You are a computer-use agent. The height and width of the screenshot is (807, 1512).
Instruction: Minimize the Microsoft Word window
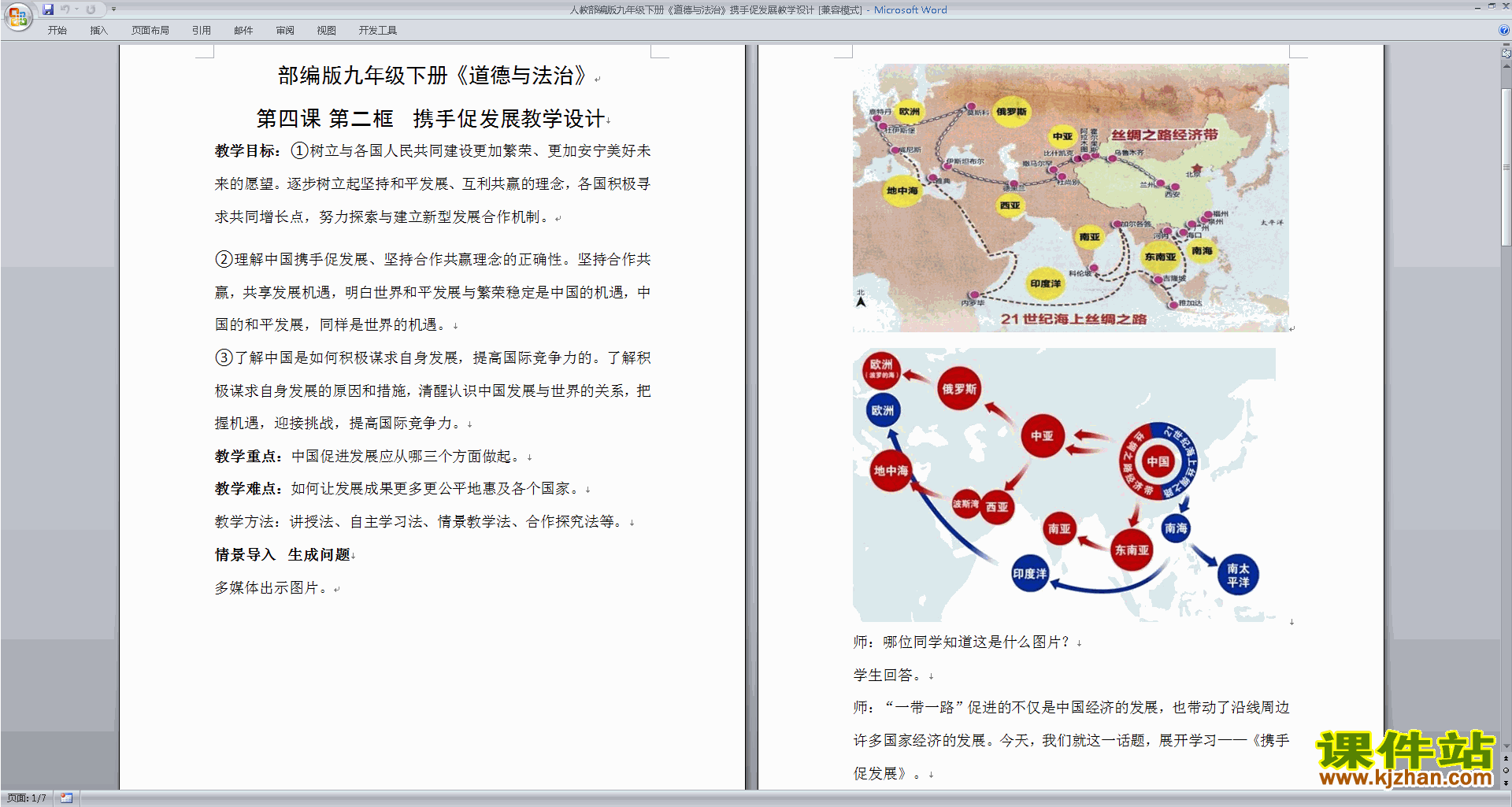tap(1477, 7)
